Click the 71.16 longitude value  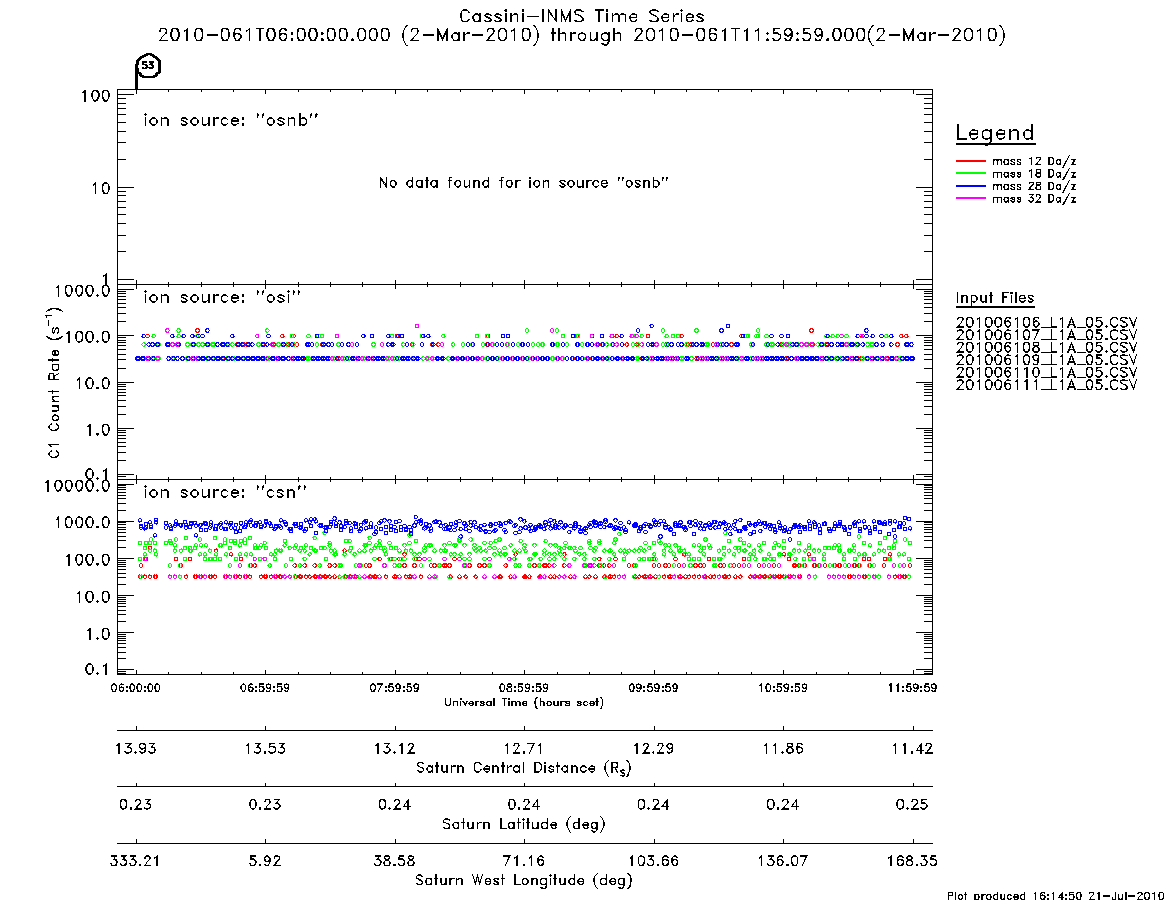(524, 861)
